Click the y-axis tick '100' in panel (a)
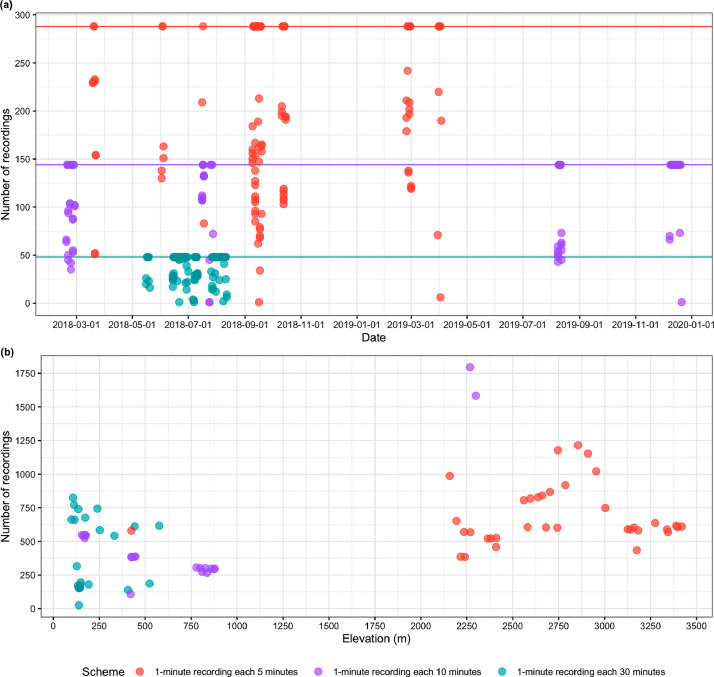The width and height of the screenshot is (714, 677). 22,207
